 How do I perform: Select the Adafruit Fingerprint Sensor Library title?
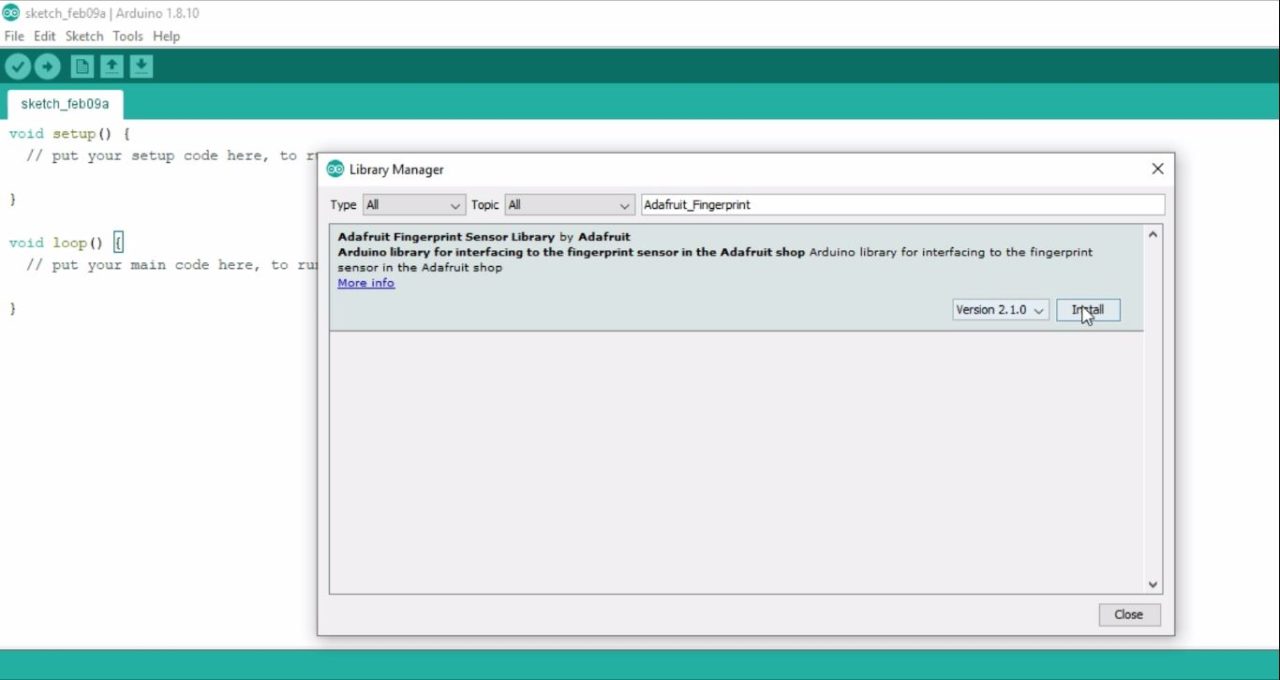pos(446,237)
